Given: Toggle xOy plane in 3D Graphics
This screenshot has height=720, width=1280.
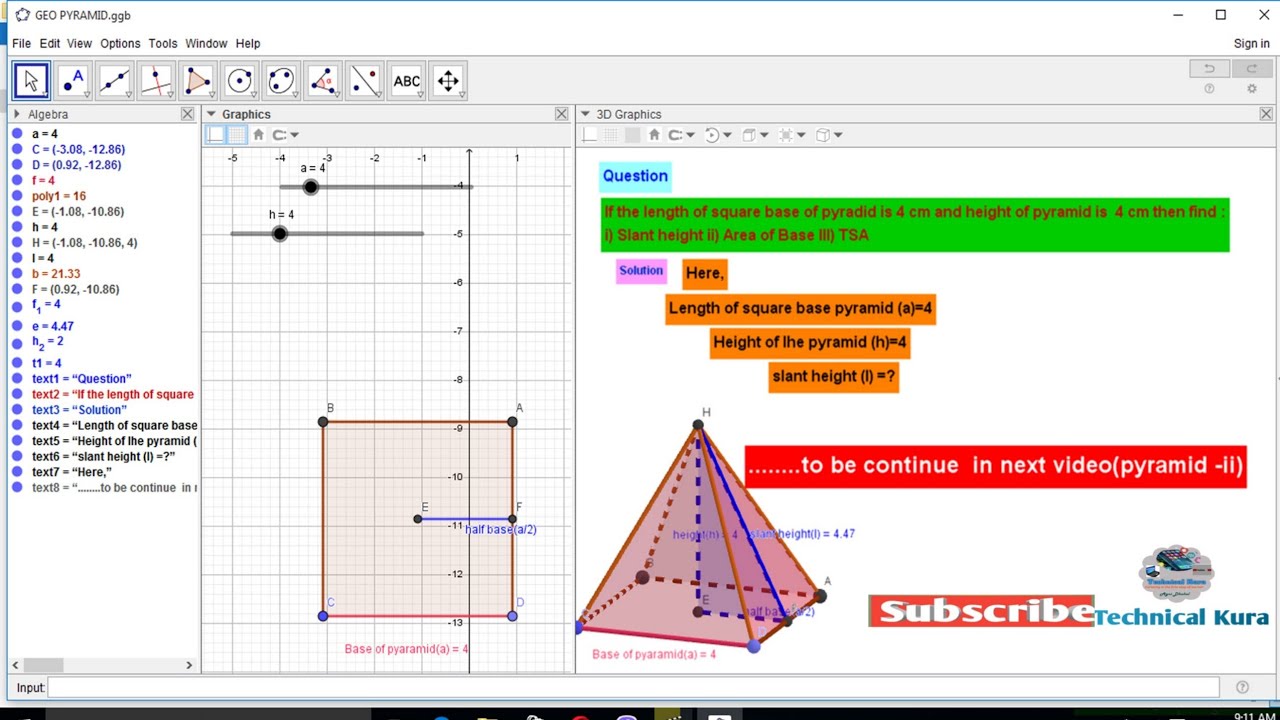Looking at the screenshot, I should click(x=632, y=135).
